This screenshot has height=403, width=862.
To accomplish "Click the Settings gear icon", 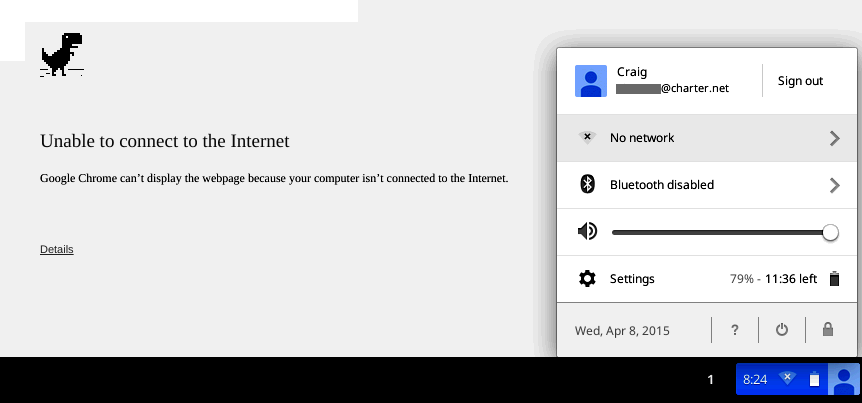I will pos(588,279).
